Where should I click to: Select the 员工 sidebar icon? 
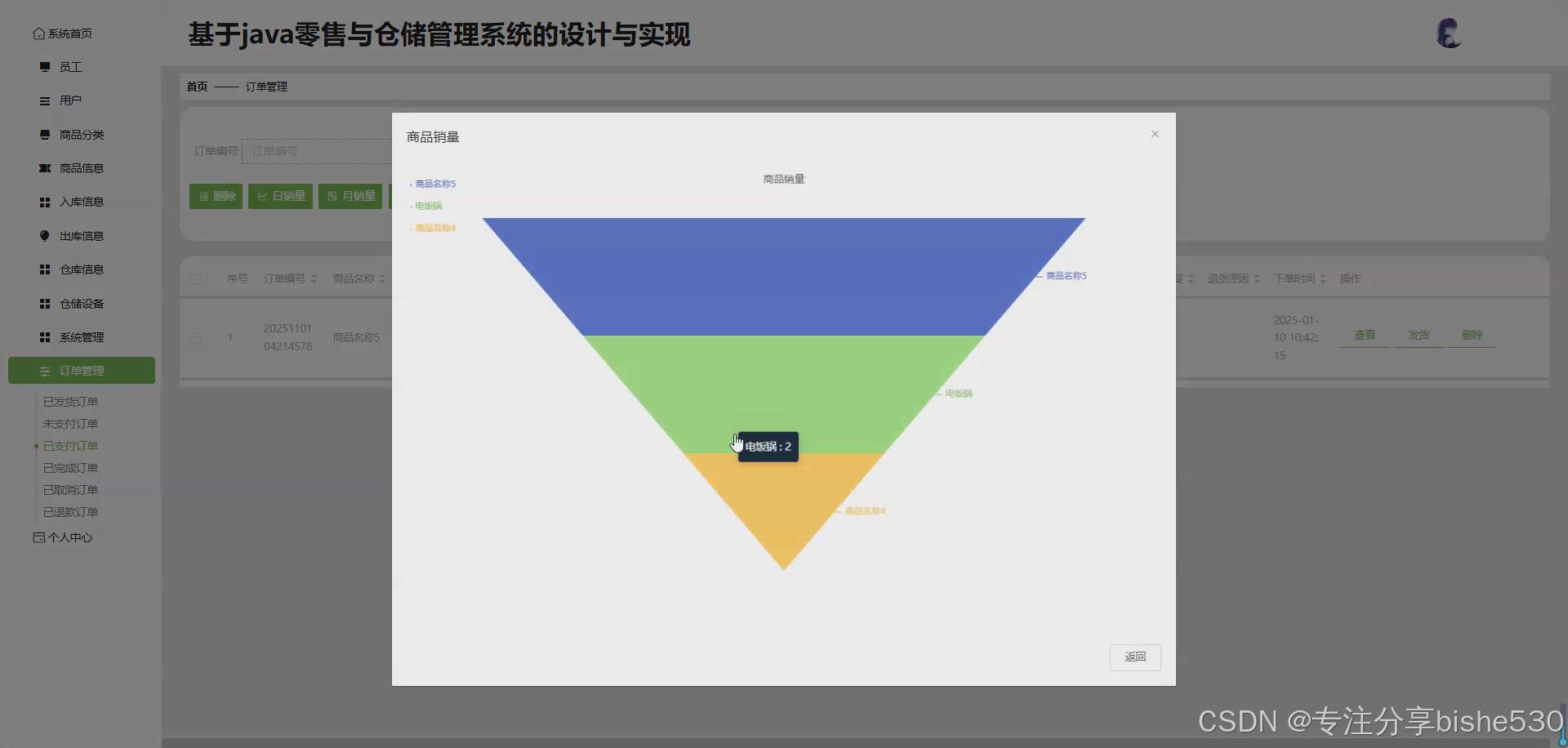(44, 66)
